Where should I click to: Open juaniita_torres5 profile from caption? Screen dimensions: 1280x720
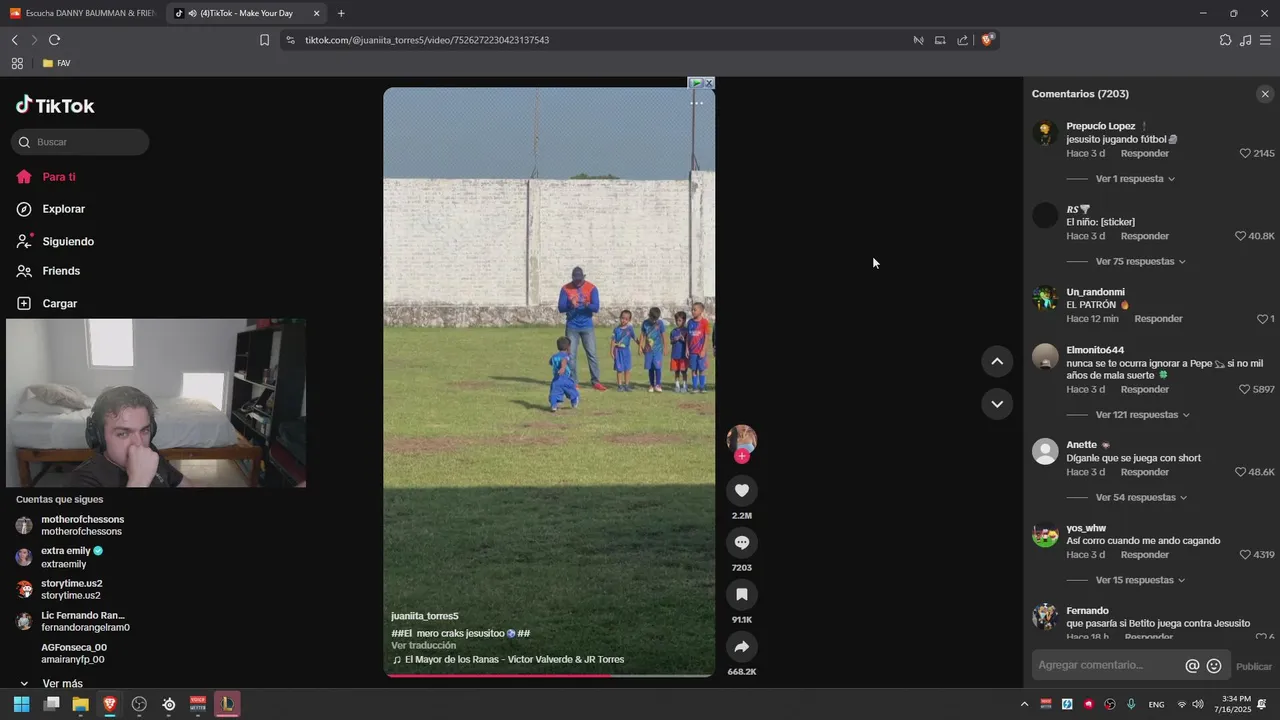425,616
